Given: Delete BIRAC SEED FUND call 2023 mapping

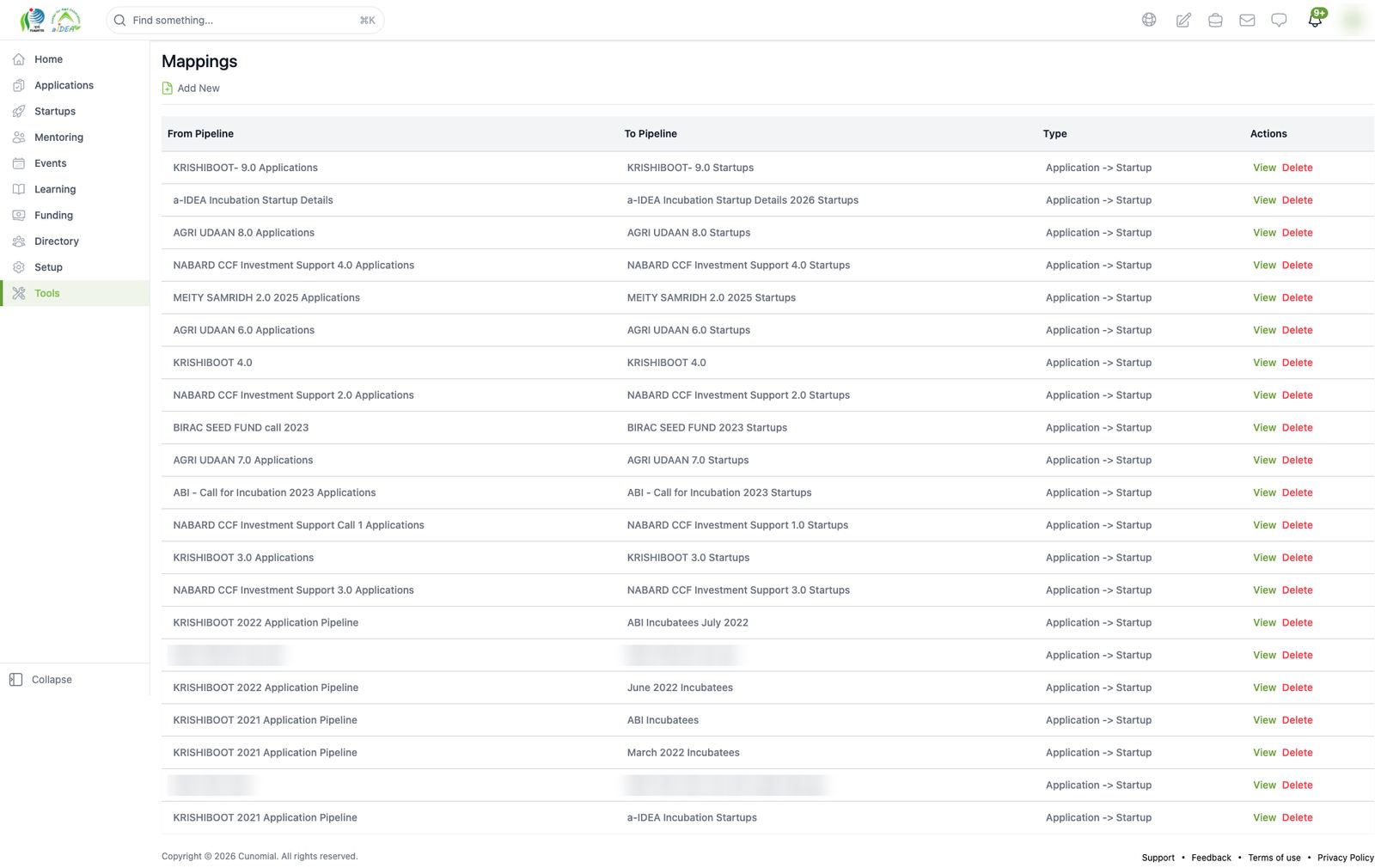Looking at the screenshot, I should 1297,428.
